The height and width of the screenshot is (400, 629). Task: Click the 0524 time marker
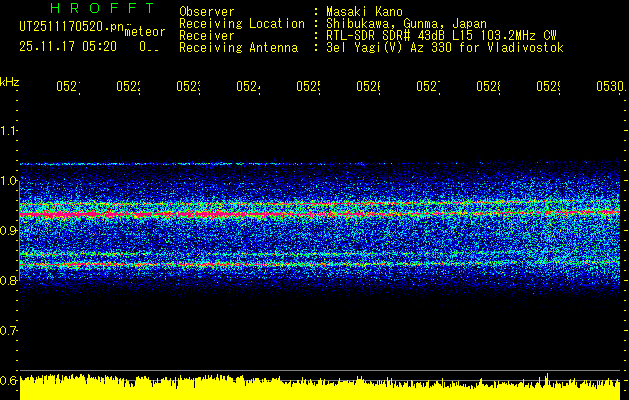248,86
